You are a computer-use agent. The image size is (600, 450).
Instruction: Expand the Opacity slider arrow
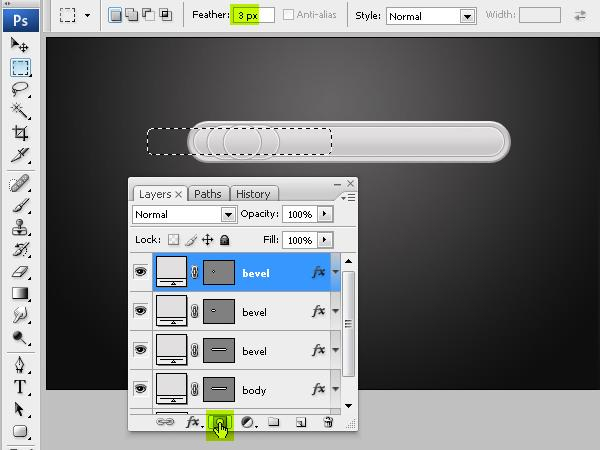click(325, 214)
